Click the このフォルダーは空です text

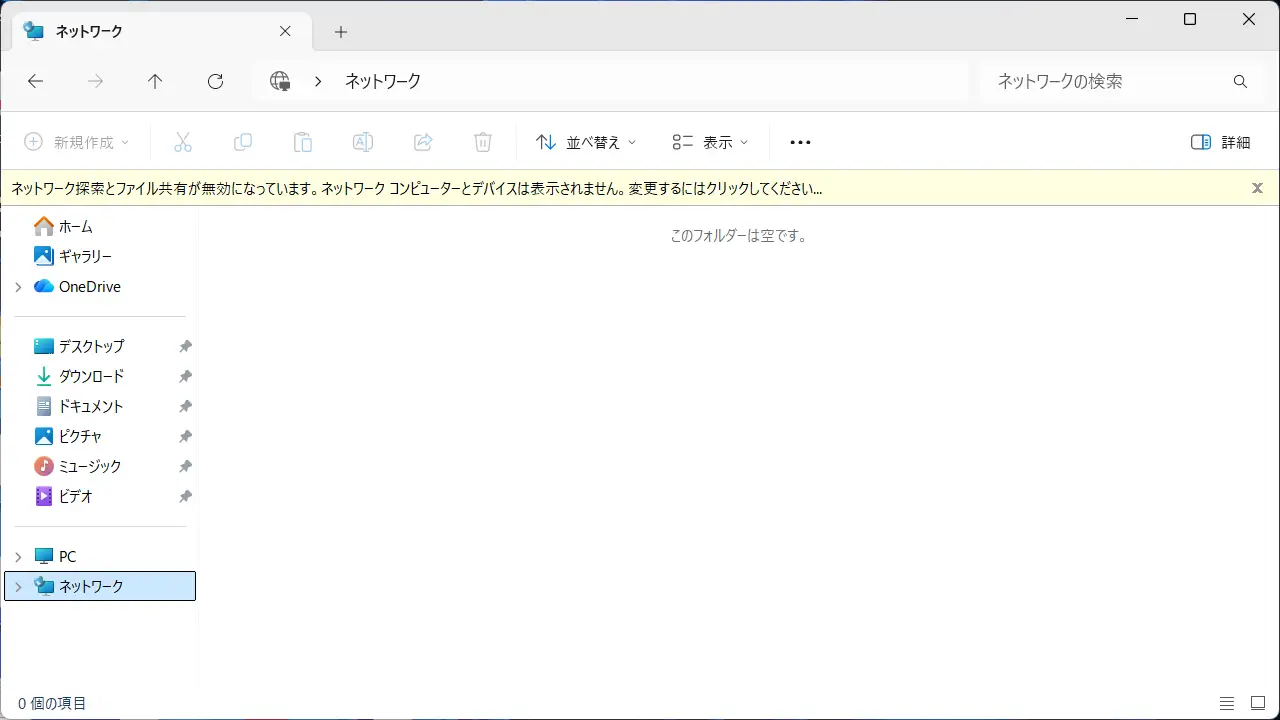click(x=739, y=236)
